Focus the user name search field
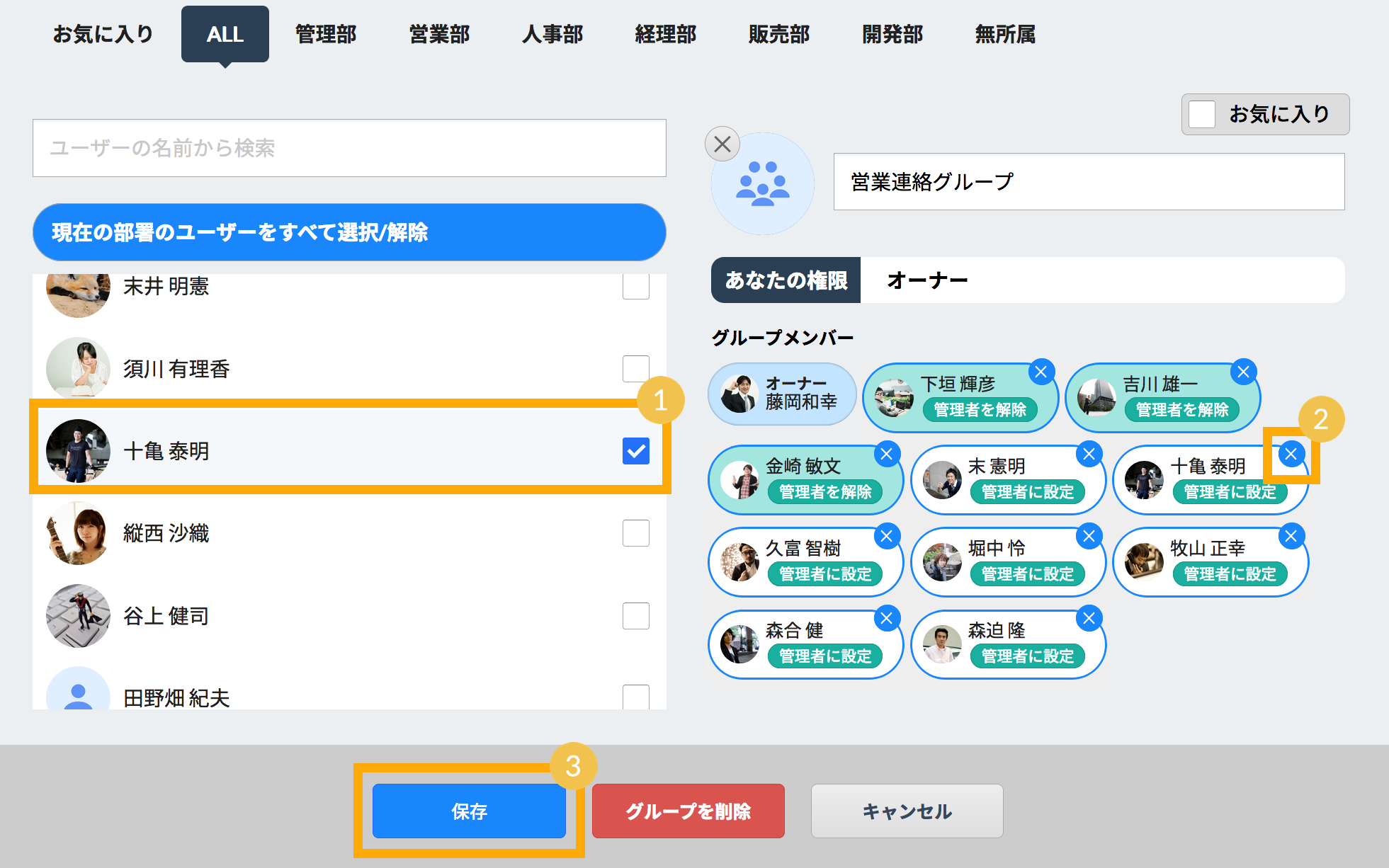 tap(349, 148)
